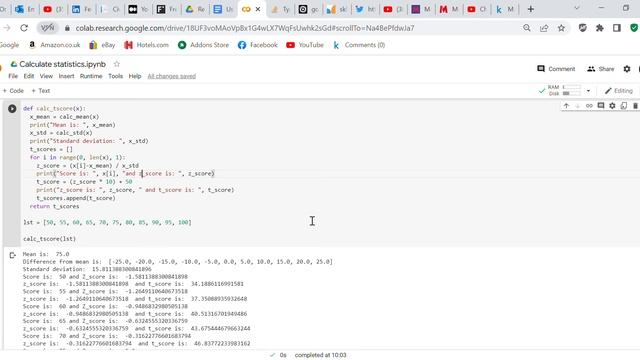Open the Extensions puzzle icon
Screen dimensions: 640x360
coord(600,28)
